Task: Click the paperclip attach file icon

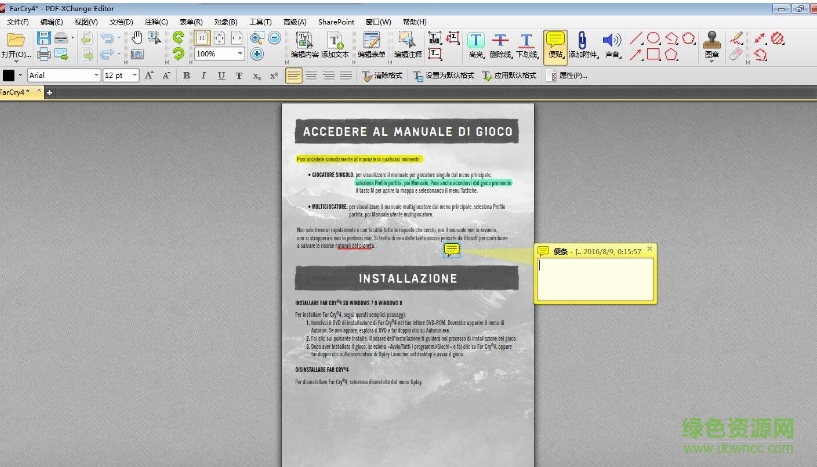Action: [x=582, y=43]
